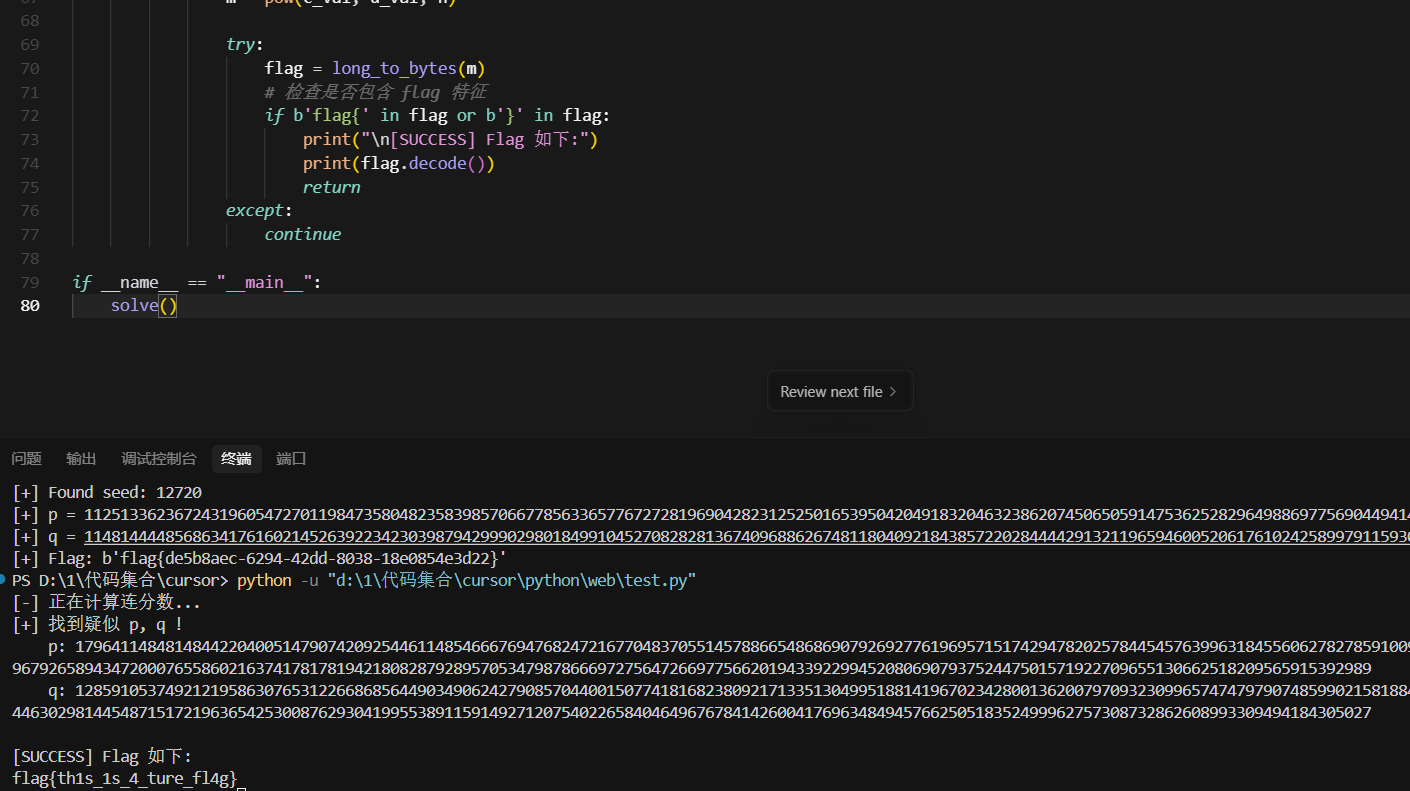
Task: Click the chevron arrow beside Review next file
Action: click(x=893, y=392)
